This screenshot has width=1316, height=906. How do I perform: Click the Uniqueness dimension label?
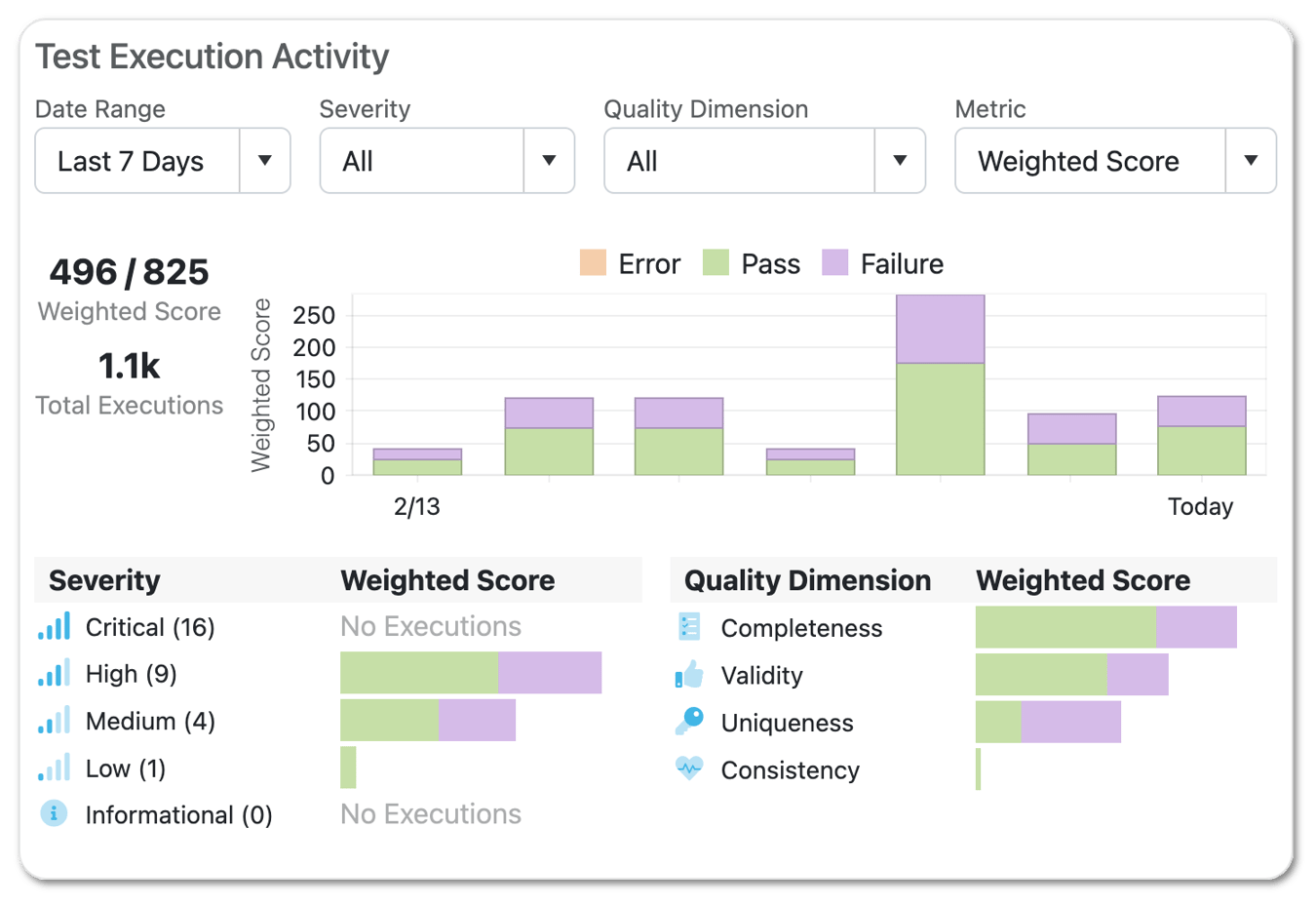pos(787,723)
